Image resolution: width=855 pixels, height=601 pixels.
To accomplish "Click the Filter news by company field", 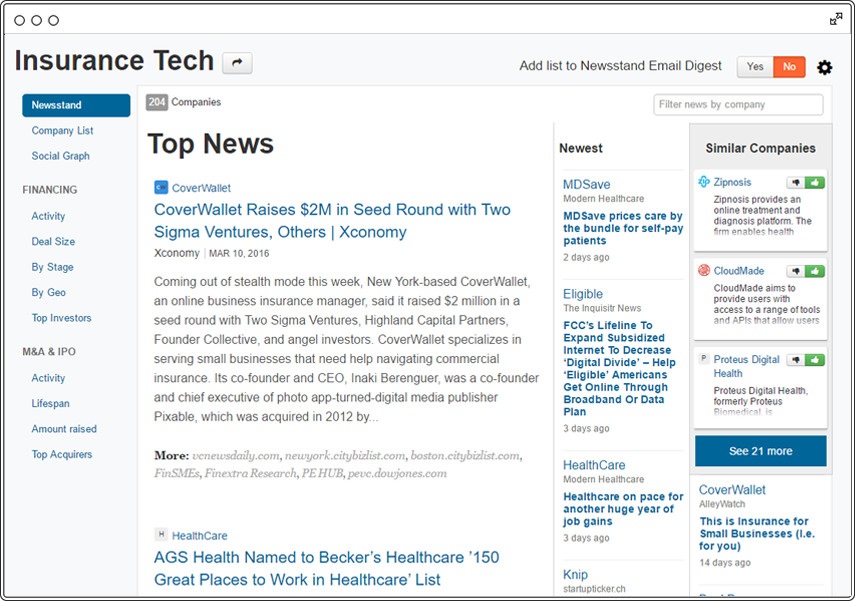I will tap(738, 104).
